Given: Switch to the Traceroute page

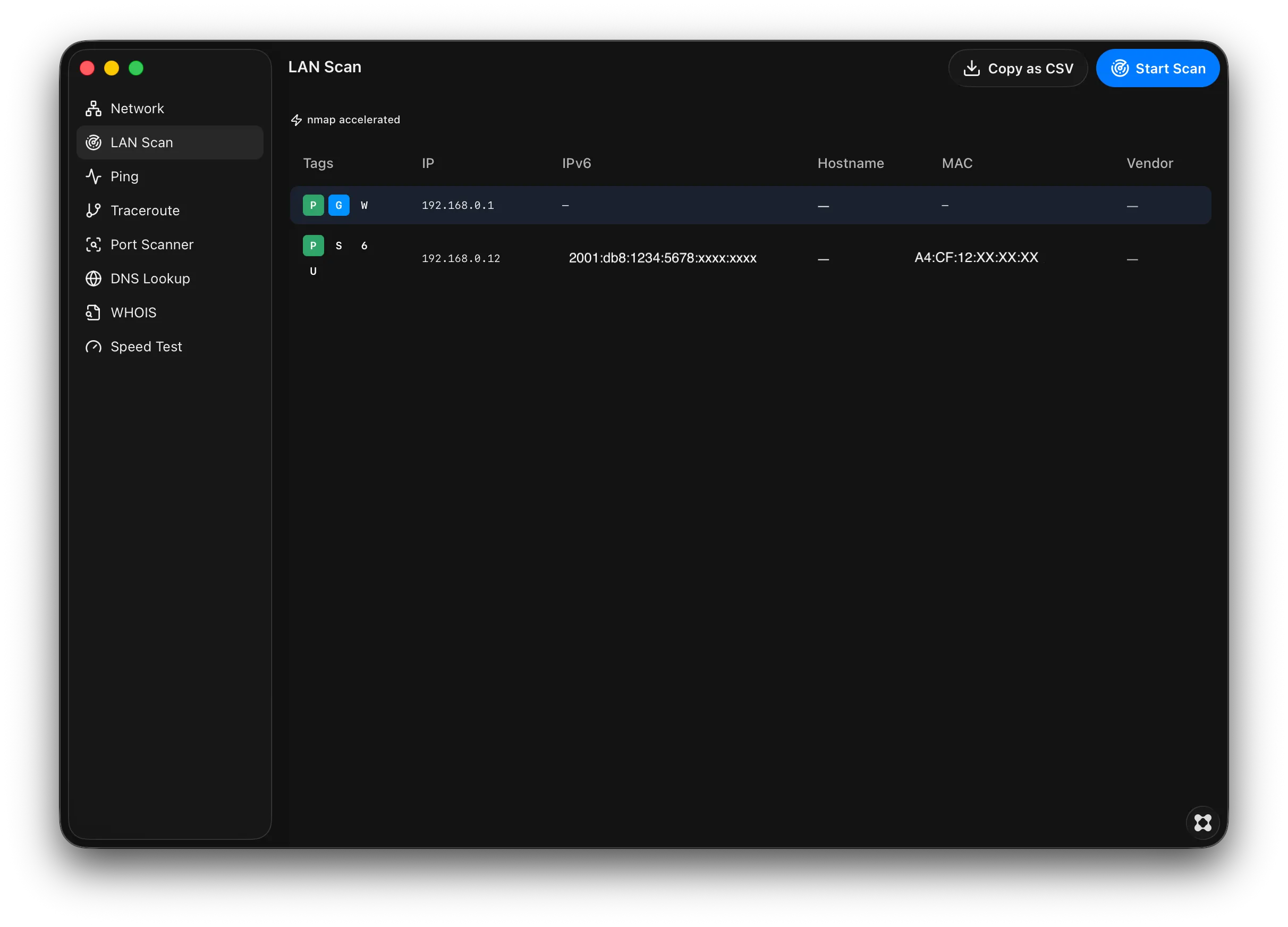Looking at the screenshot, I should click(x=170, y=210).
